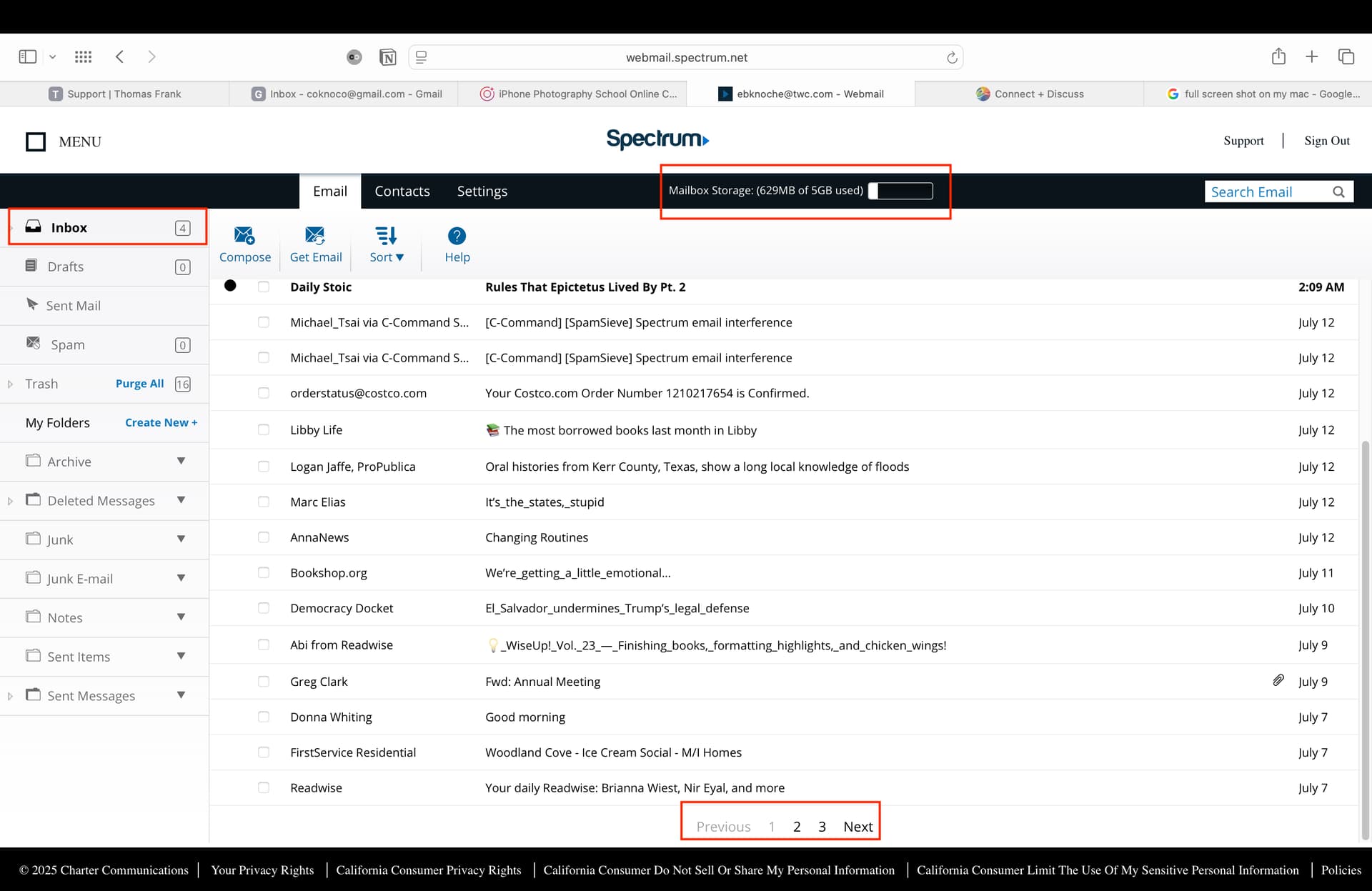Screen dimensions: 1372x891
Task: Click the Spam folder icon
Action: click(33, 343)
